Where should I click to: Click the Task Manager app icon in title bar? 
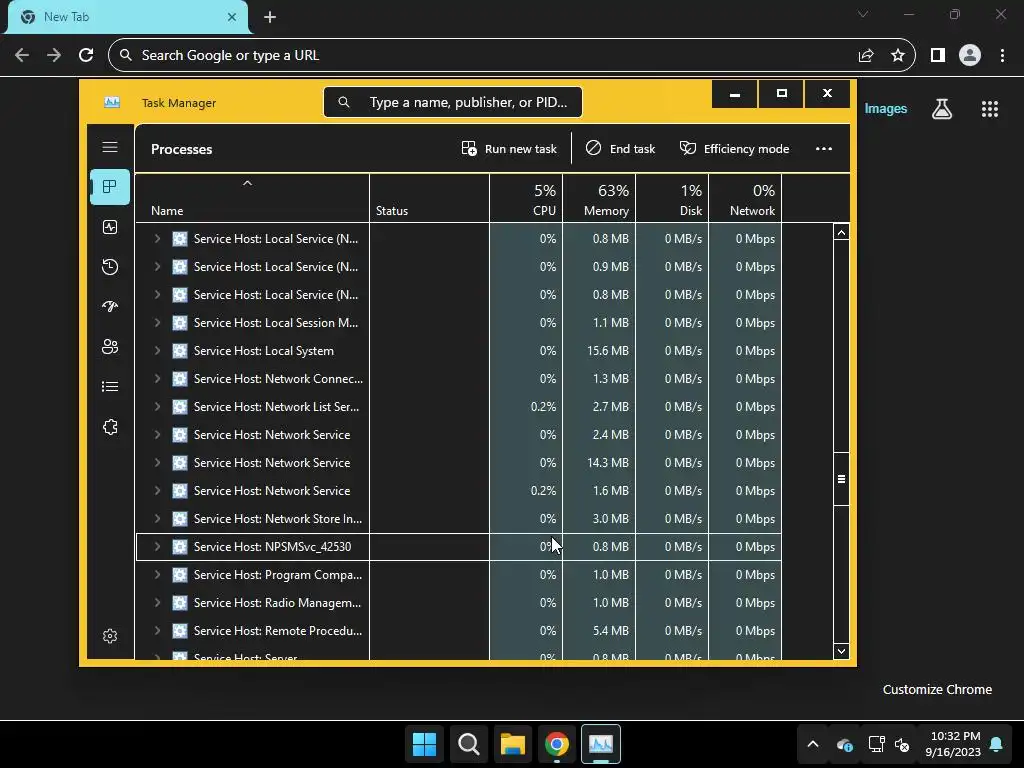[112, 103]
